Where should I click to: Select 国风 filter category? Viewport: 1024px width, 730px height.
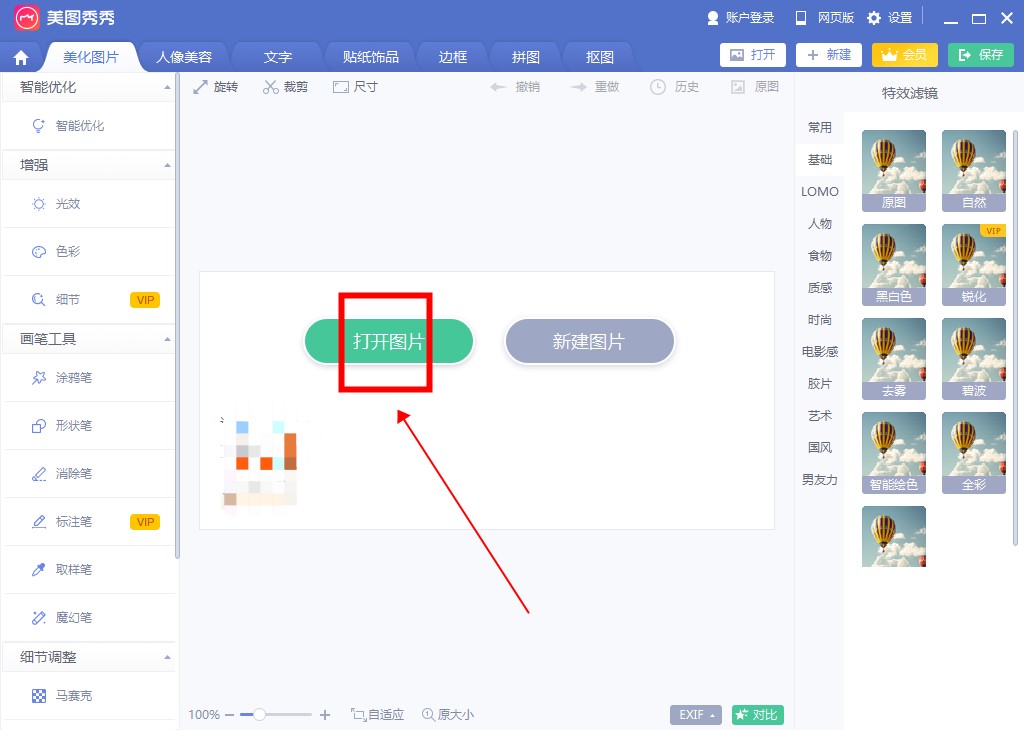(820, 447)
